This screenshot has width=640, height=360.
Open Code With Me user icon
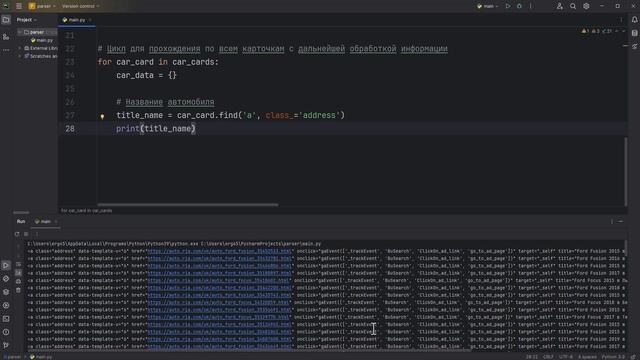(560, 6)
